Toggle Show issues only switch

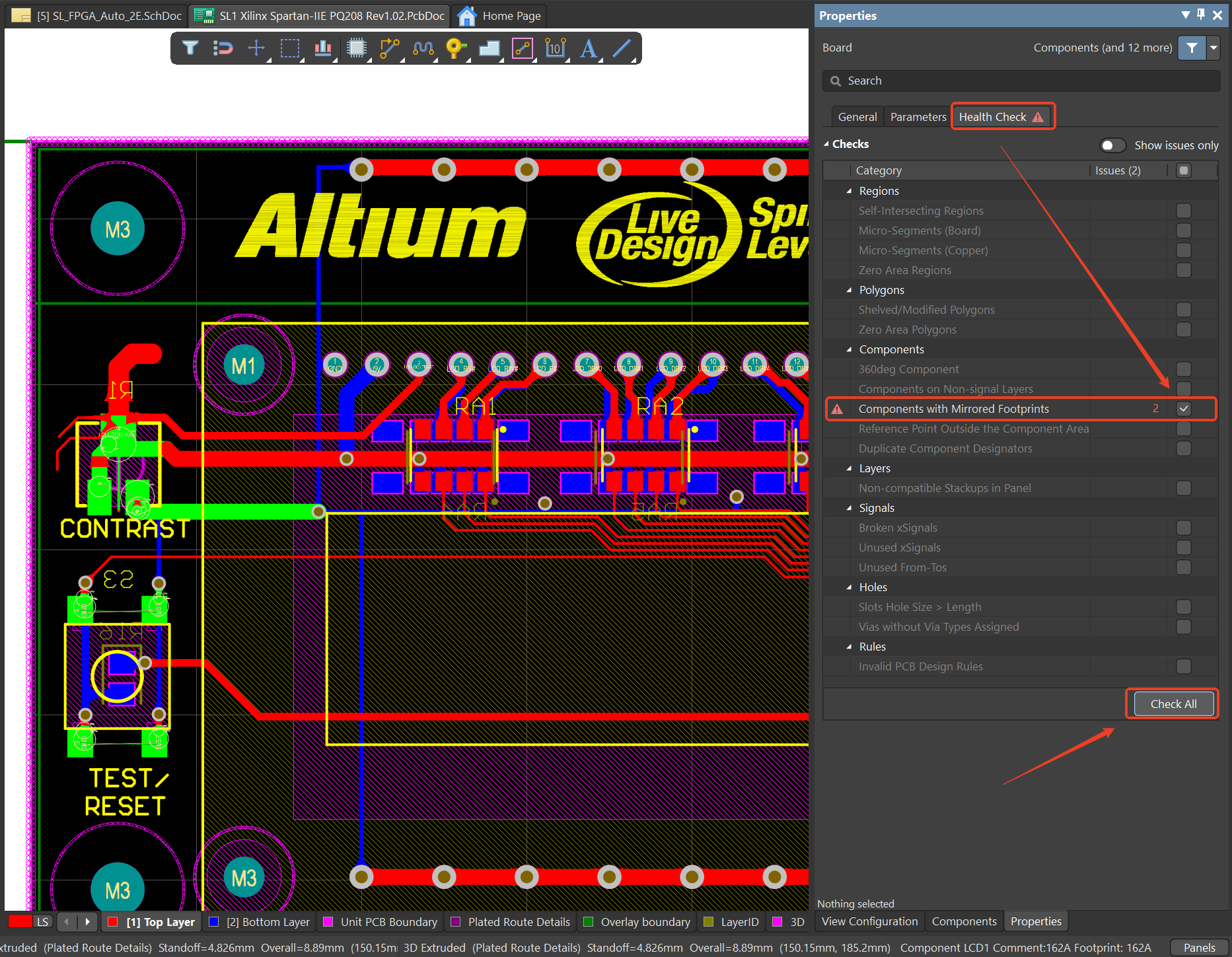[x=1112, y=145]
